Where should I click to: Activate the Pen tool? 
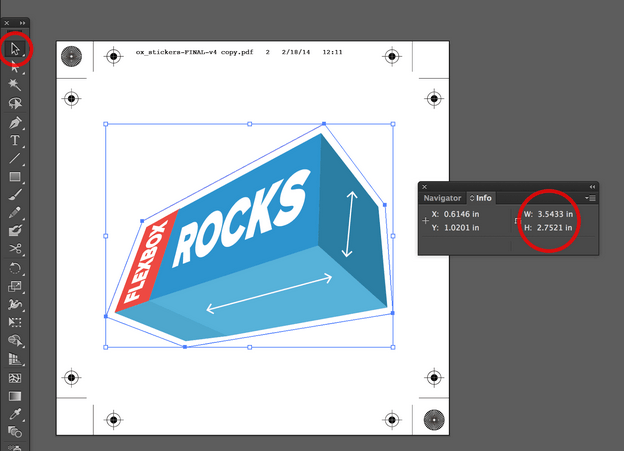click(15, 123)
